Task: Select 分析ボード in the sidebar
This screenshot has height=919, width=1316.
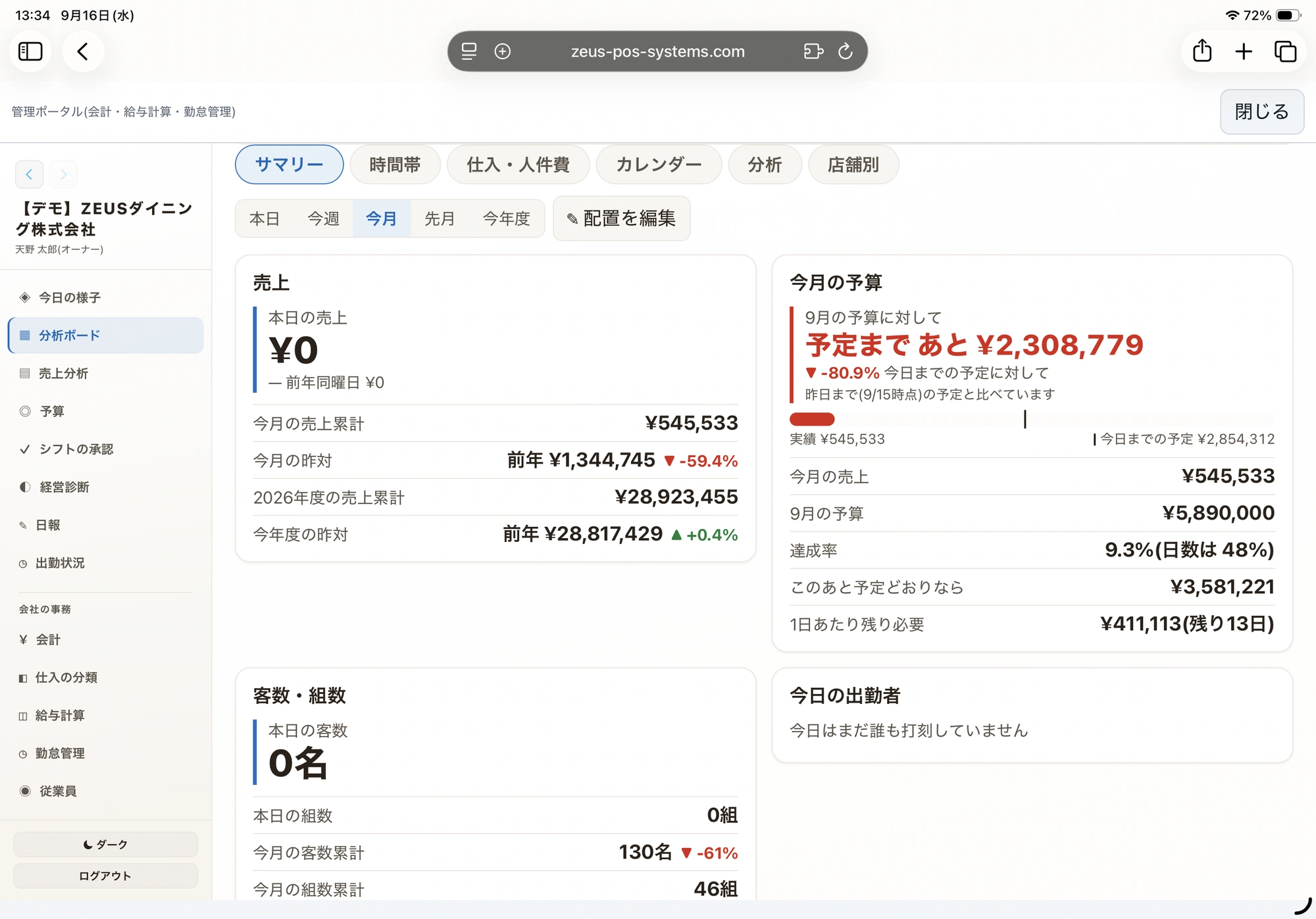Action: [x=105, y=335]
